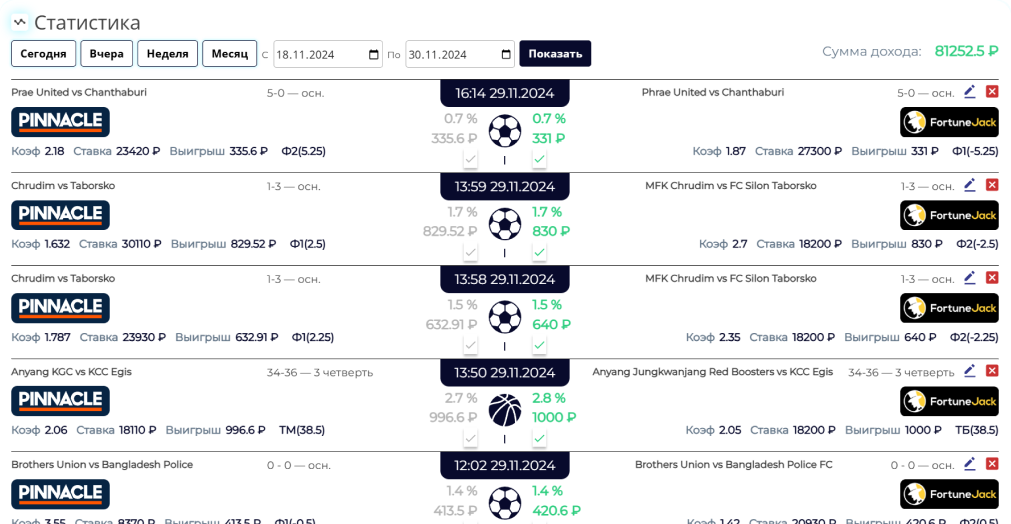The image size is (1011, 524).
Task: Select the Неделя period filter
Action: click(167, 54)
